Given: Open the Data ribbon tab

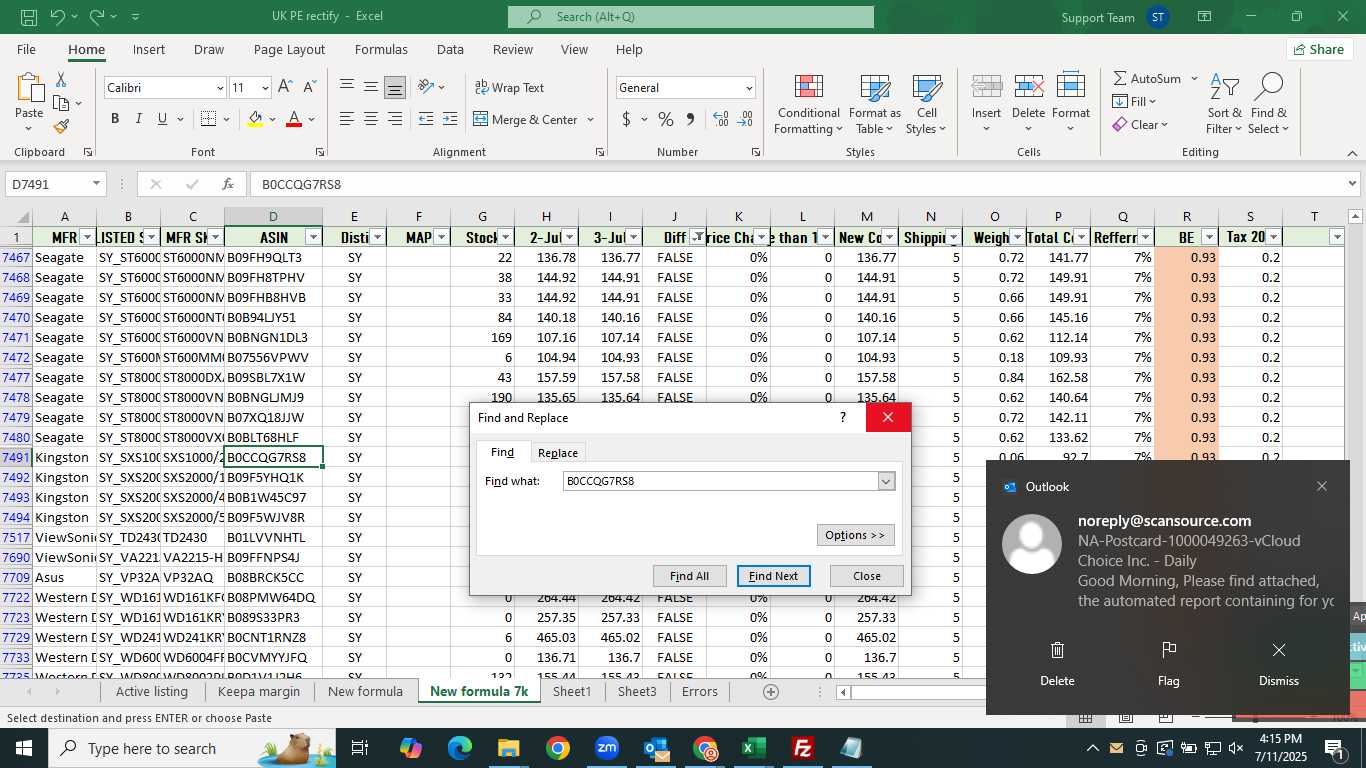Looking at the screenshot, I should [x=450, y=49].
